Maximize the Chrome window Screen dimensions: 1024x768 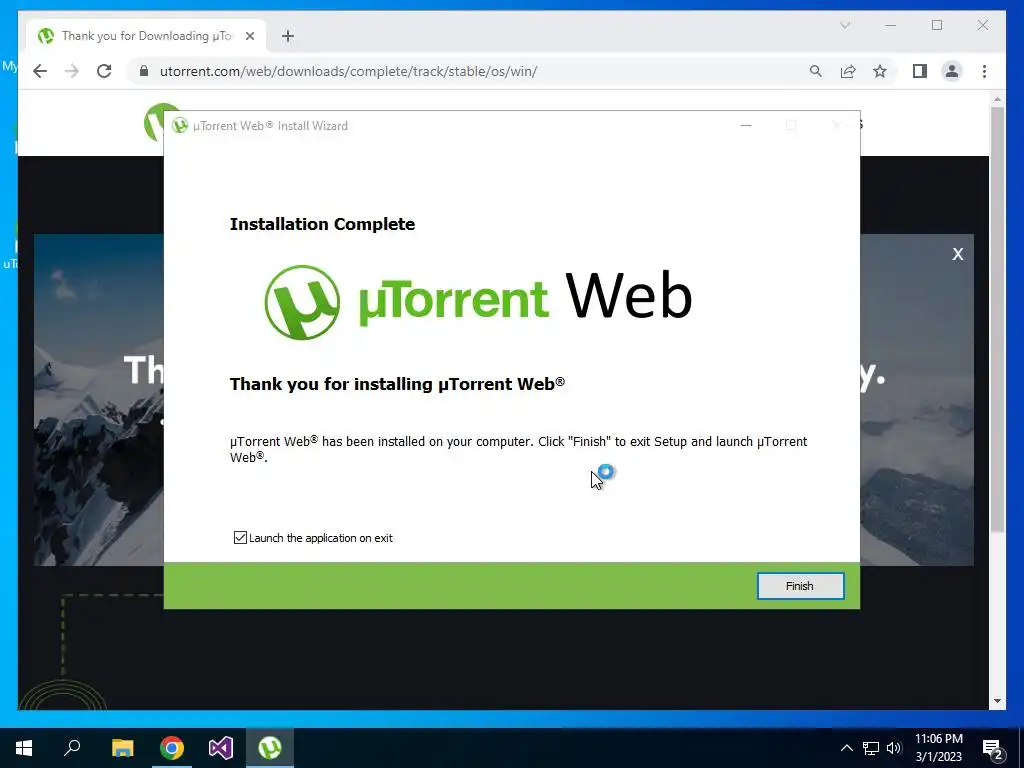[937, 25]
